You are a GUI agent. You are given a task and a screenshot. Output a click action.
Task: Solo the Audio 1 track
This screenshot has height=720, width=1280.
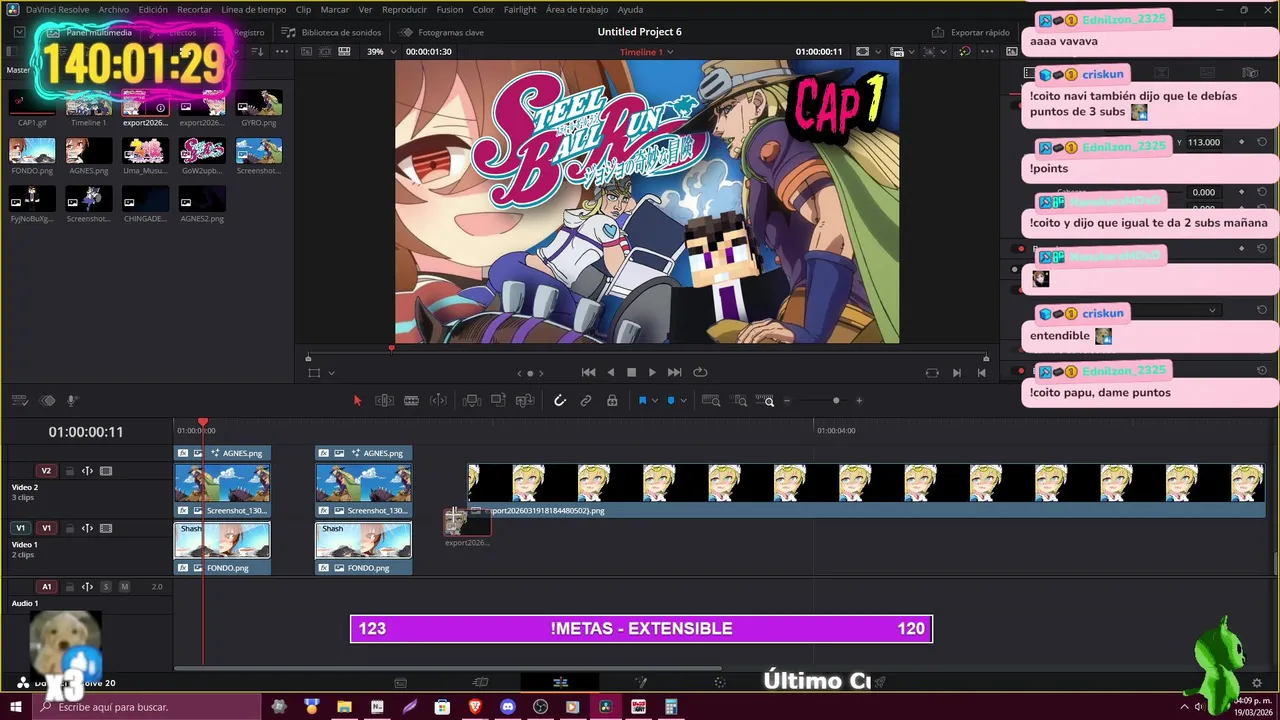pyautogui.click(x=106, y=587)
